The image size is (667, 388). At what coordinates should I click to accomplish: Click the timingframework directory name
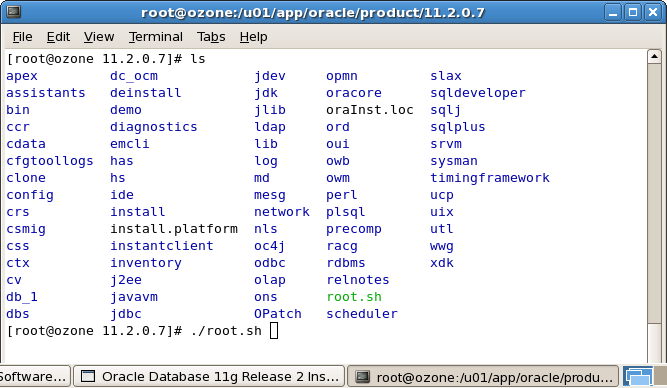490,178
